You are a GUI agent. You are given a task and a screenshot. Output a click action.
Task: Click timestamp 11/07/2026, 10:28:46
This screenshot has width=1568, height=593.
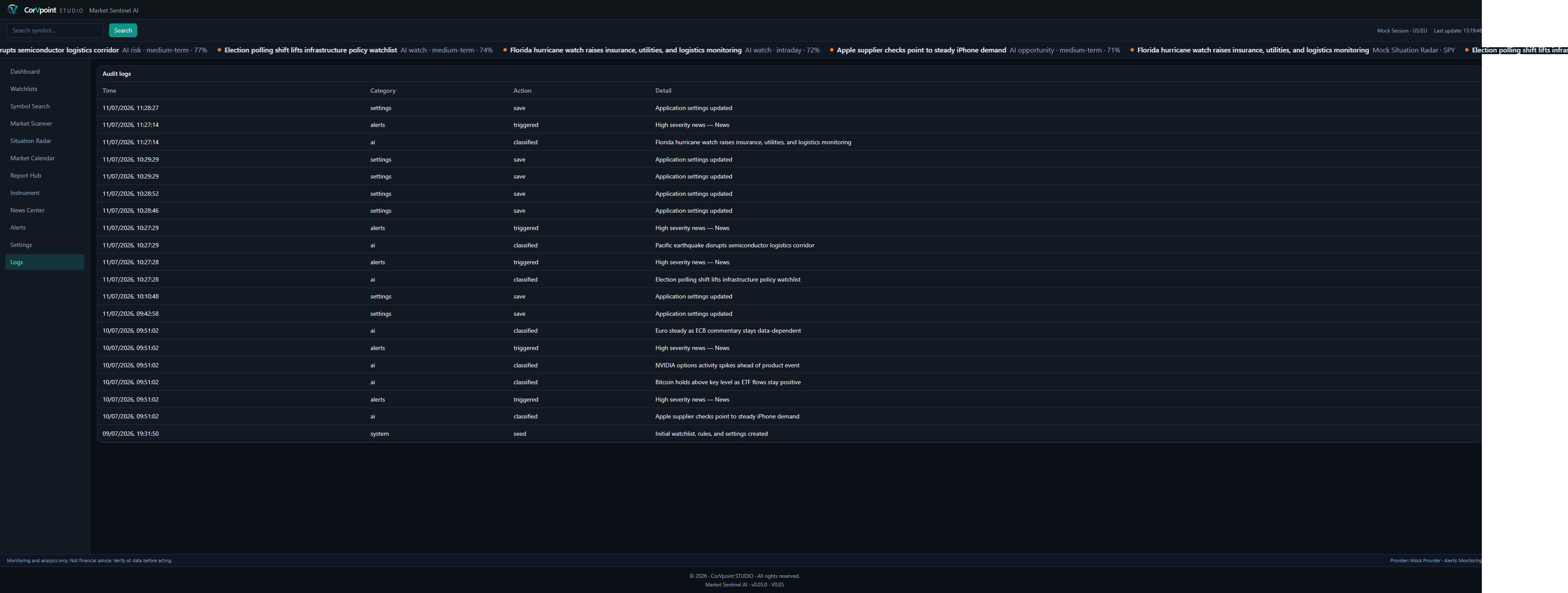[130, 211]
